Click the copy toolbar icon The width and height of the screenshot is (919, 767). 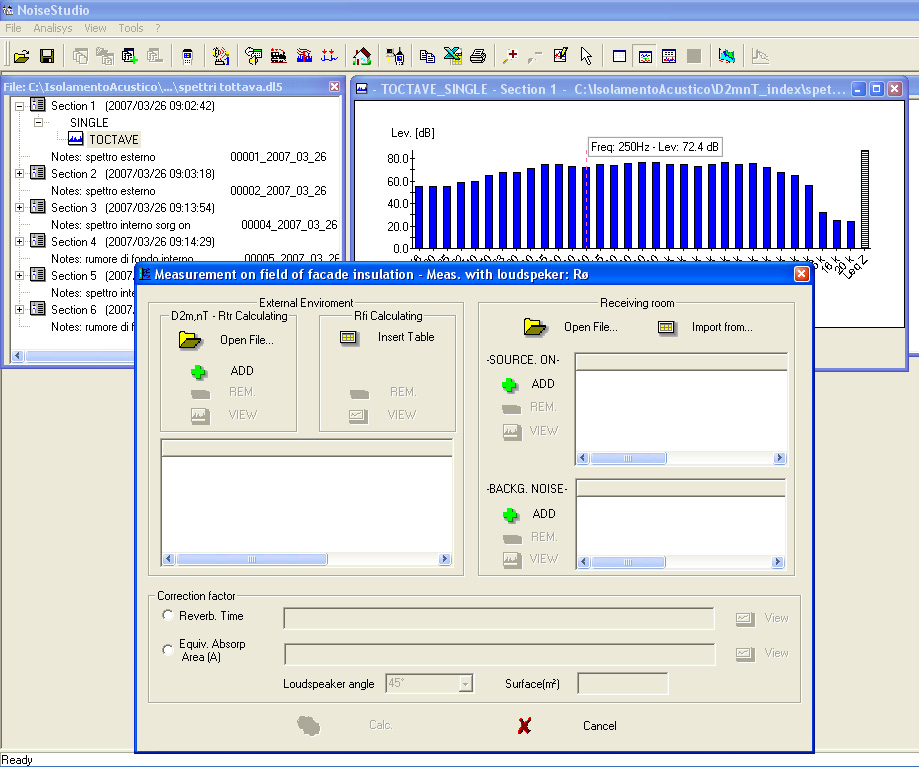[x=427, y=56]
